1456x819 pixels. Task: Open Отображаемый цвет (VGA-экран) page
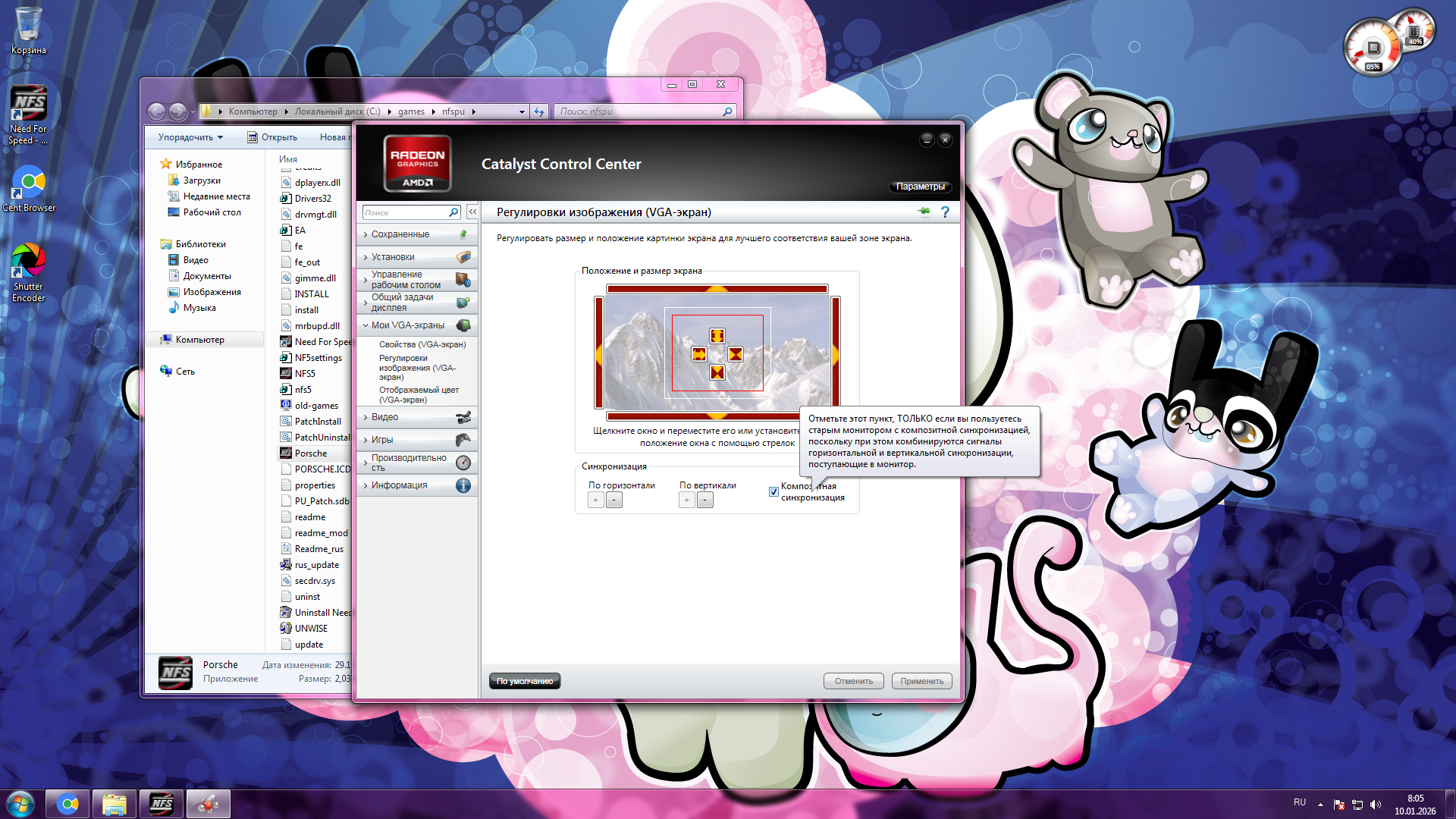click(x=419, y=394)
